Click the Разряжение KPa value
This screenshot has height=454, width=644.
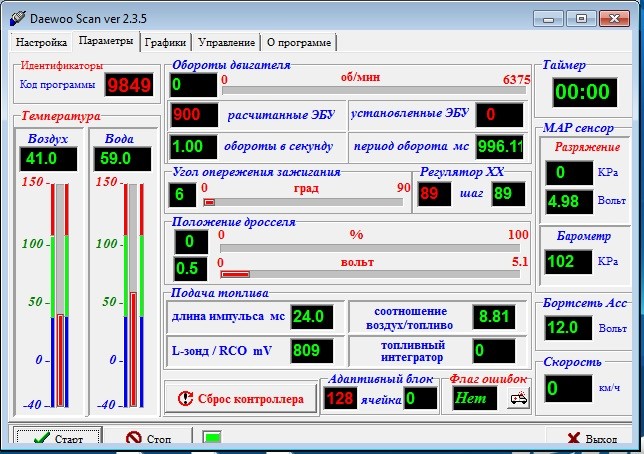point(569,173)
